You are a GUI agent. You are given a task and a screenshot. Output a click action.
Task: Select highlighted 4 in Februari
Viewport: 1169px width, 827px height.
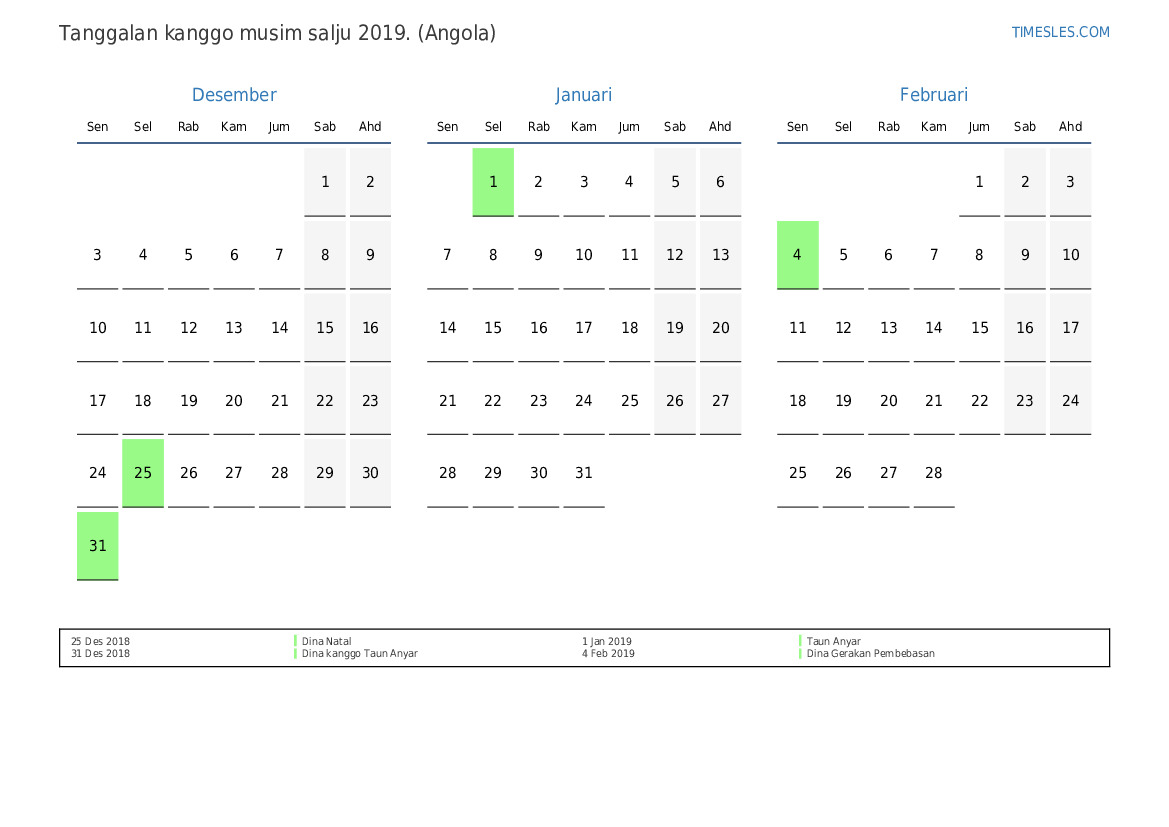(798, 255)
